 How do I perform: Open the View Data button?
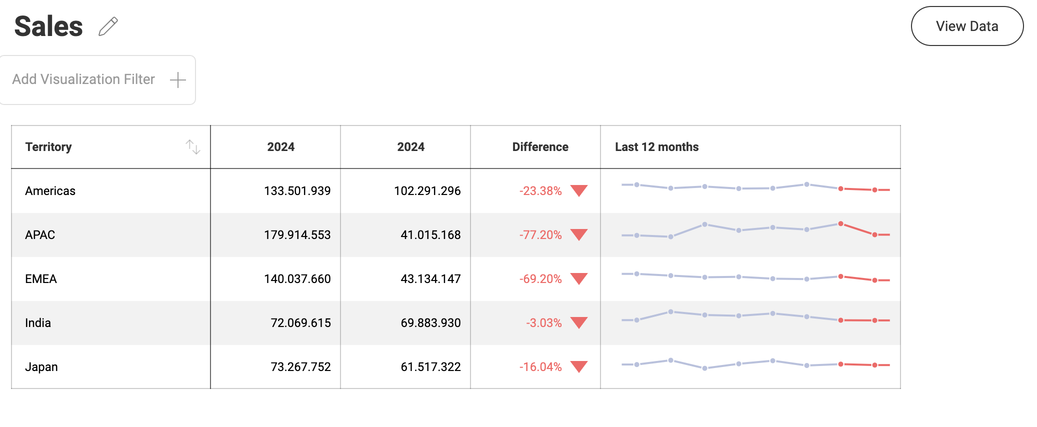coord(967,26)
